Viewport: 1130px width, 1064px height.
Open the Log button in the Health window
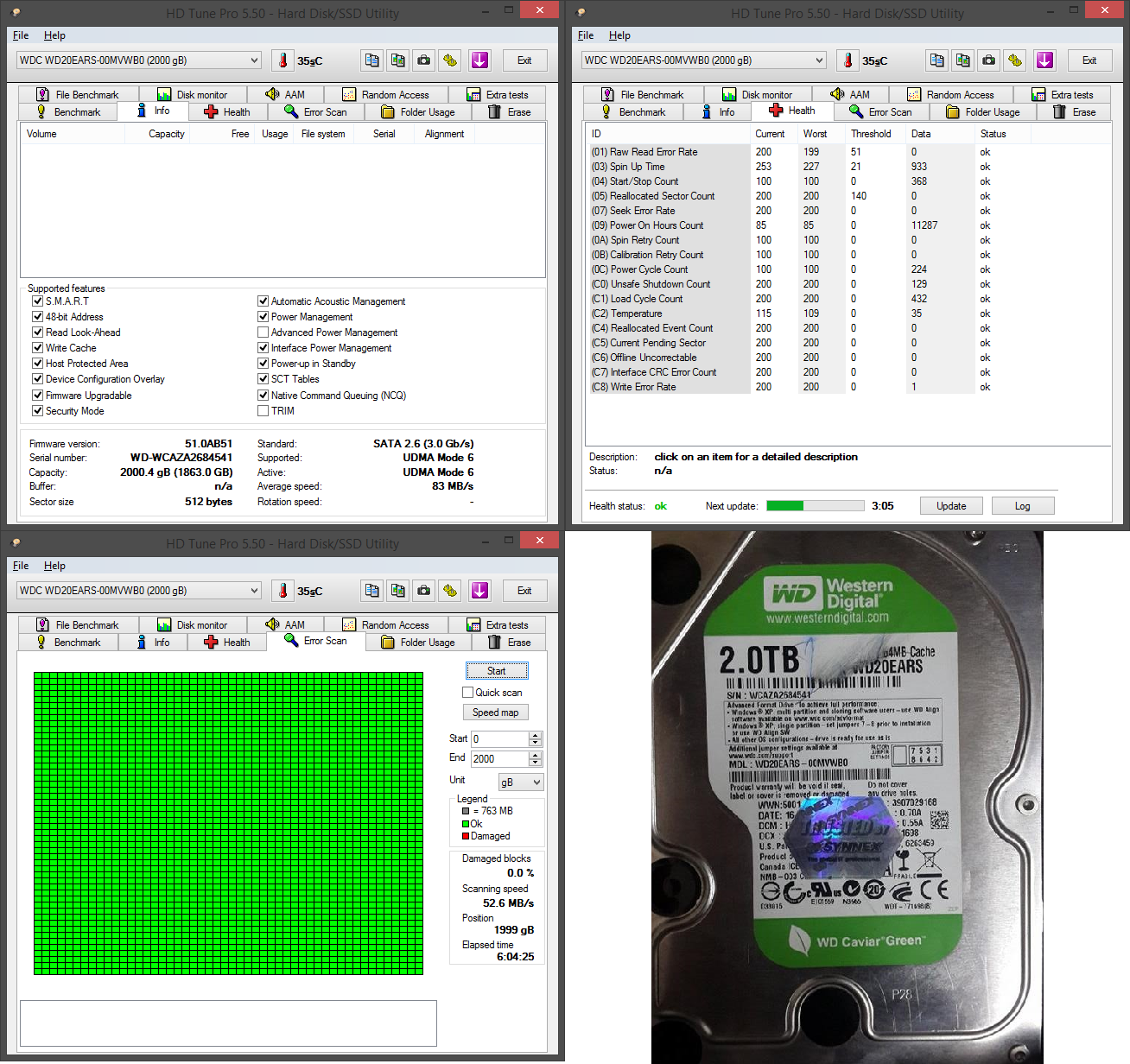click(x=1023, y=506)
